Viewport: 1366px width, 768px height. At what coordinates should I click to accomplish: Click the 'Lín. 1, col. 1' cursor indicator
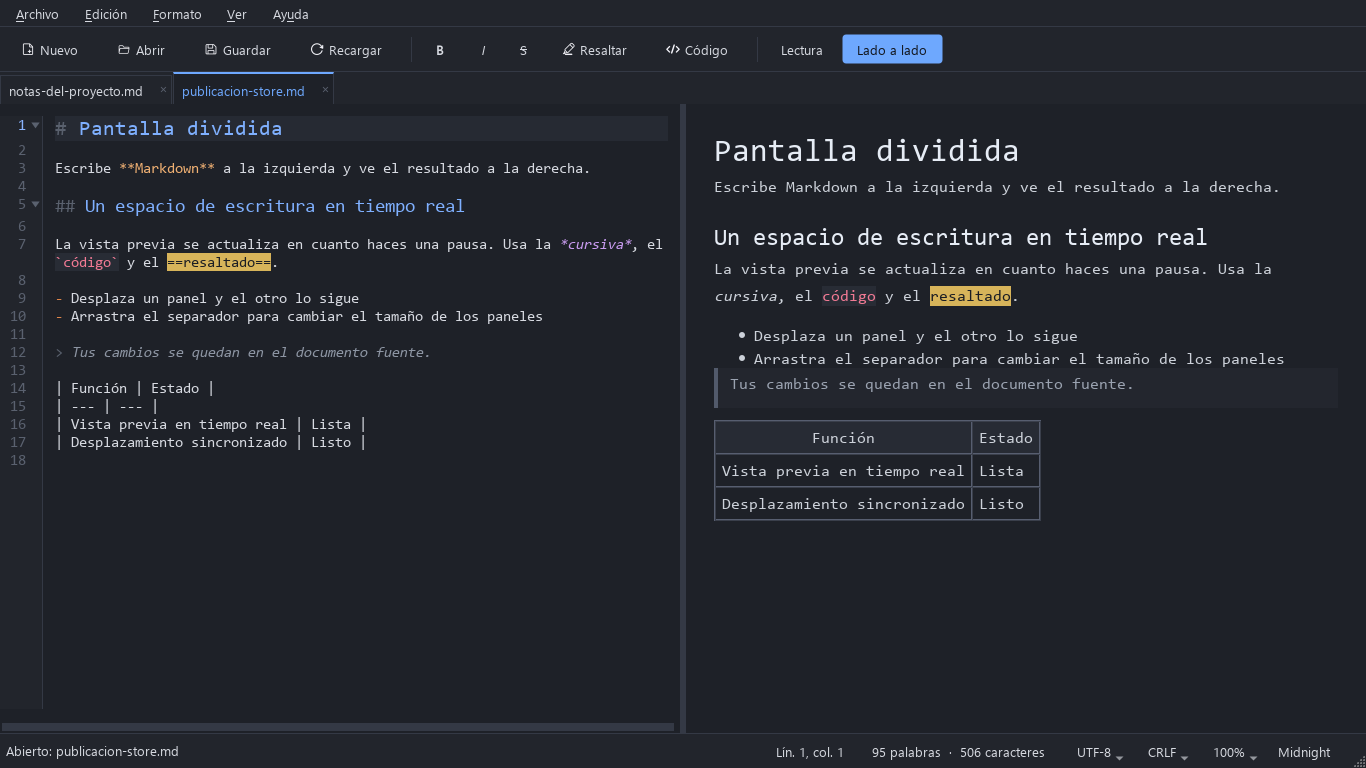click(x=809, y=752)
